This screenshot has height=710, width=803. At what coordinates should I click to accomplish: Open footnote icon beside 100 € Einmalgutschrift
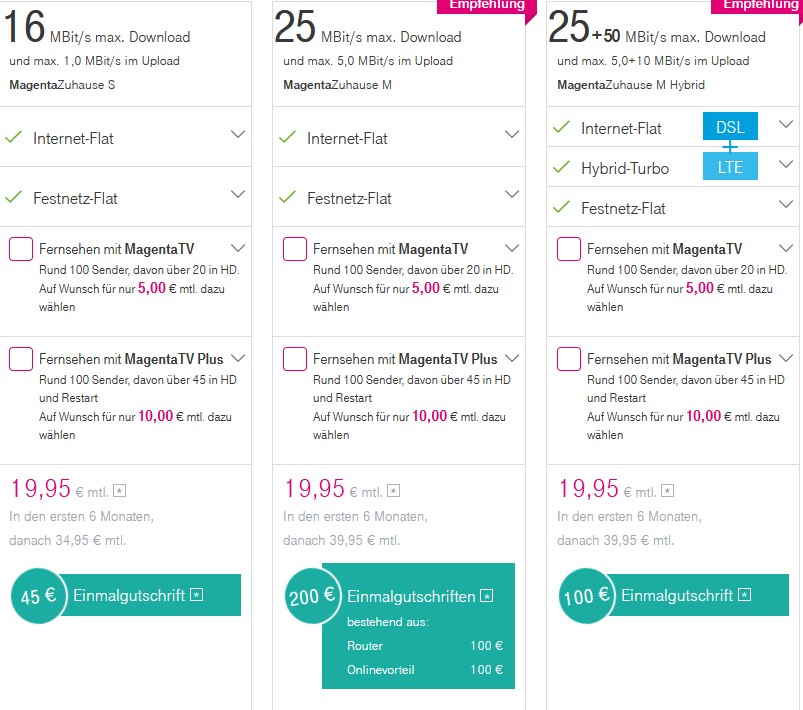point(745,595)
